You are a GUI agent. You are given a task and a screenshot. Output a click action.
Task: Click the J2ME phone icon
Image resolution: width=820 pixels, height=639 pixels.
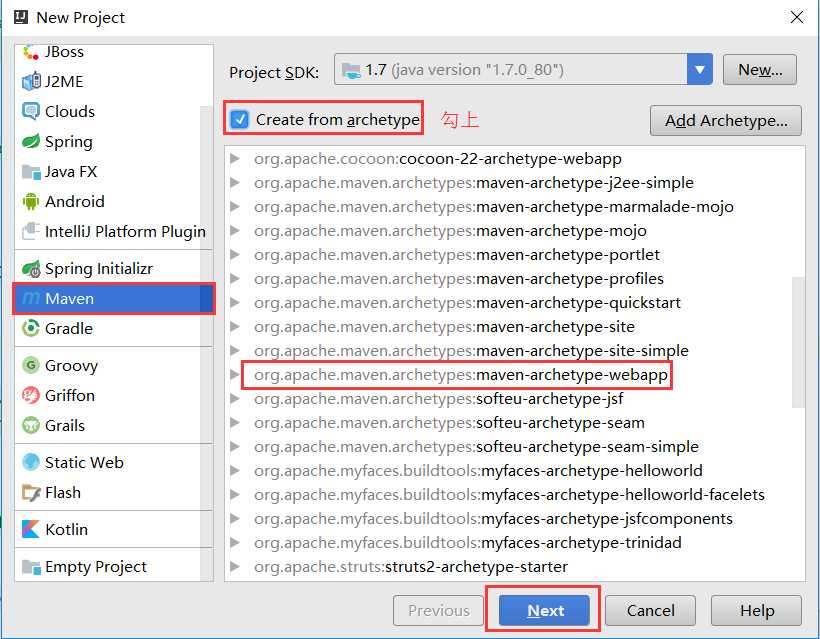(x=31, y=81)
